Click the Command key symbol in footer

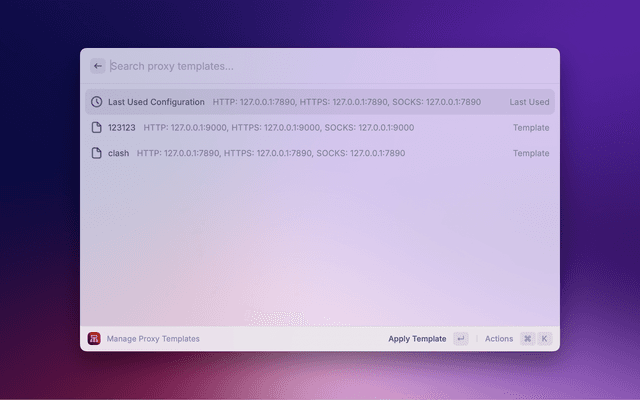[528, 339]
